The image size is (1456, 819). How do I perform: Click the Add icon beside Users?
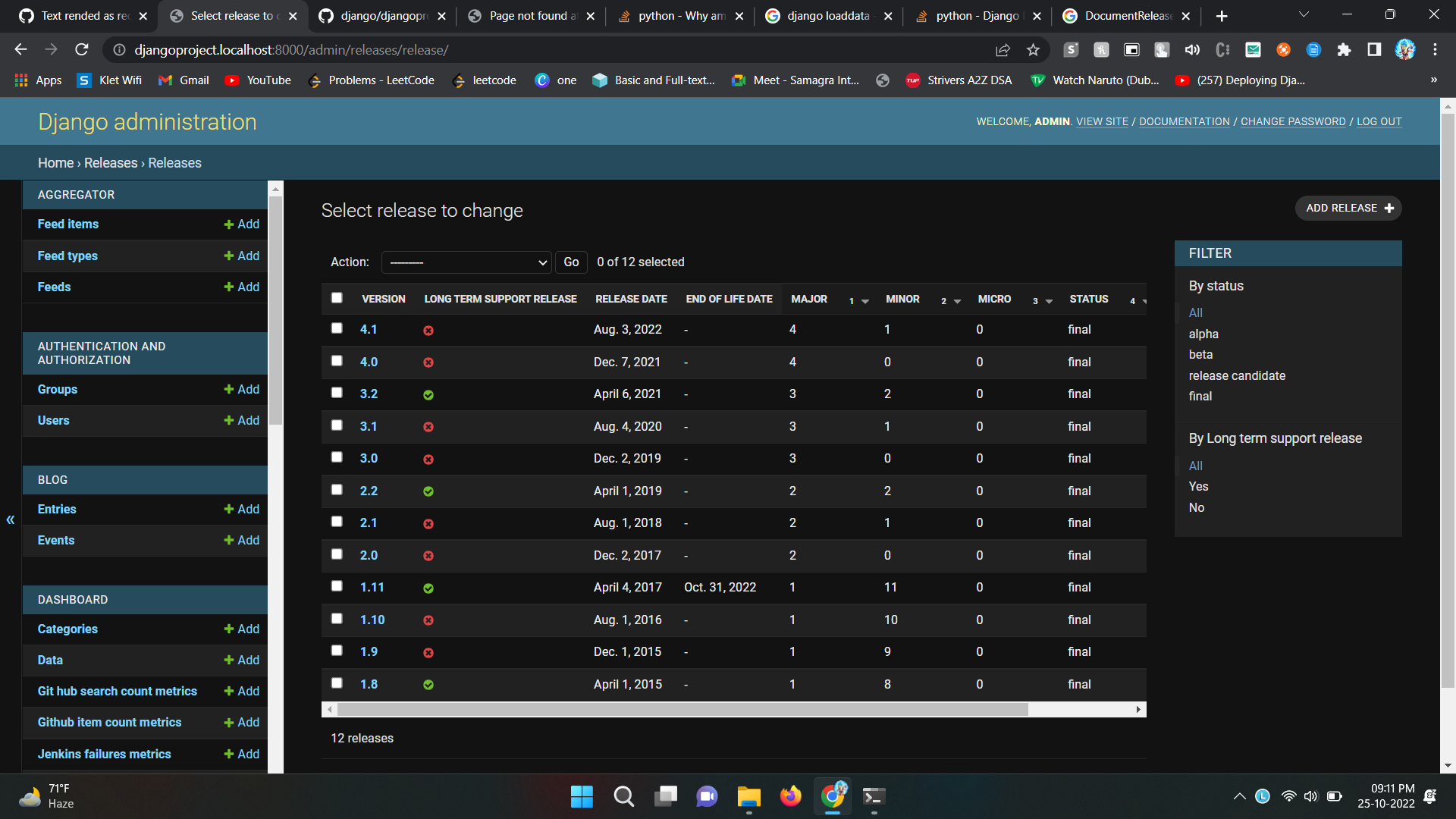pyautogui.click(x=230, y=420)
